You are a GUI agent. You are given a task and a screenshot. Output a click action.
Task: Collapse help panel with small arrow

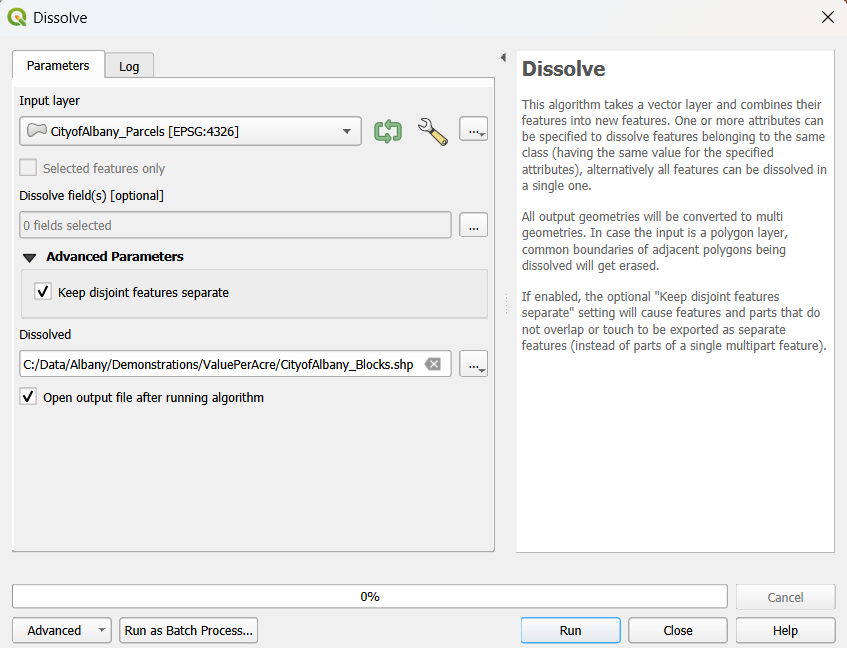pyautogui.click(x=503, y=58)
